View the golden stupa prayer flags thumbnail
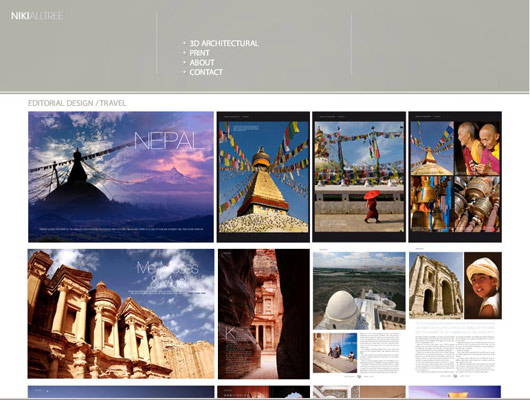530x400 pixels. (263, 177)
